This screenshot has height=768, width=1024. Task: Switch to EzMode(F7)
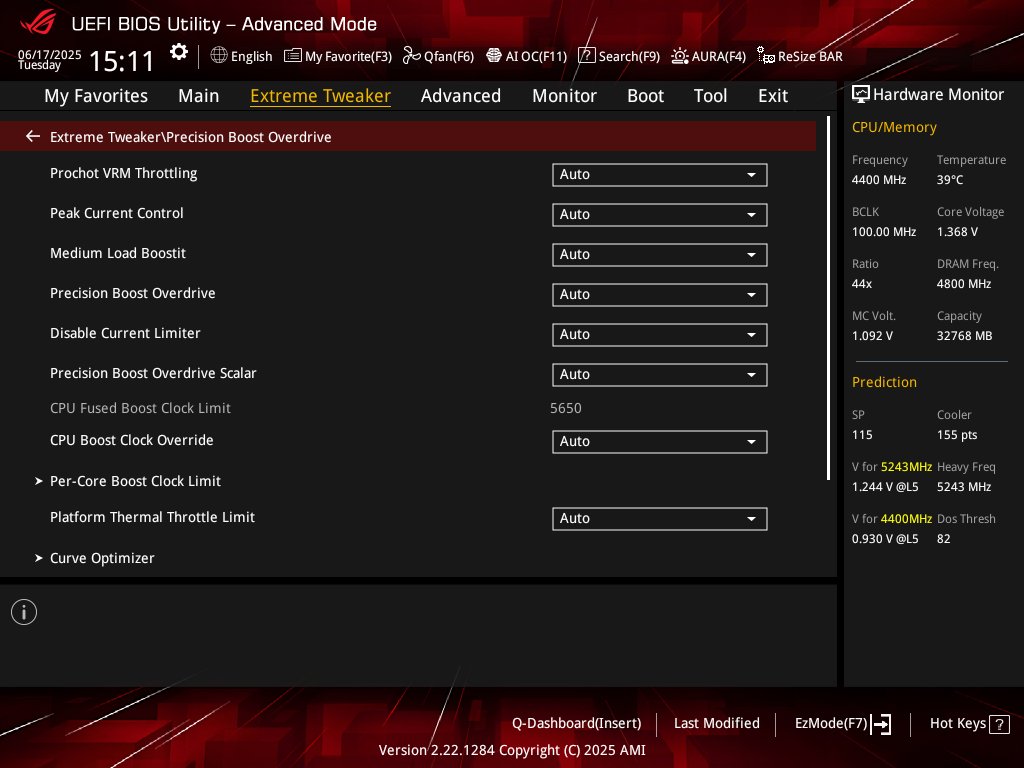tap(843, 724)
